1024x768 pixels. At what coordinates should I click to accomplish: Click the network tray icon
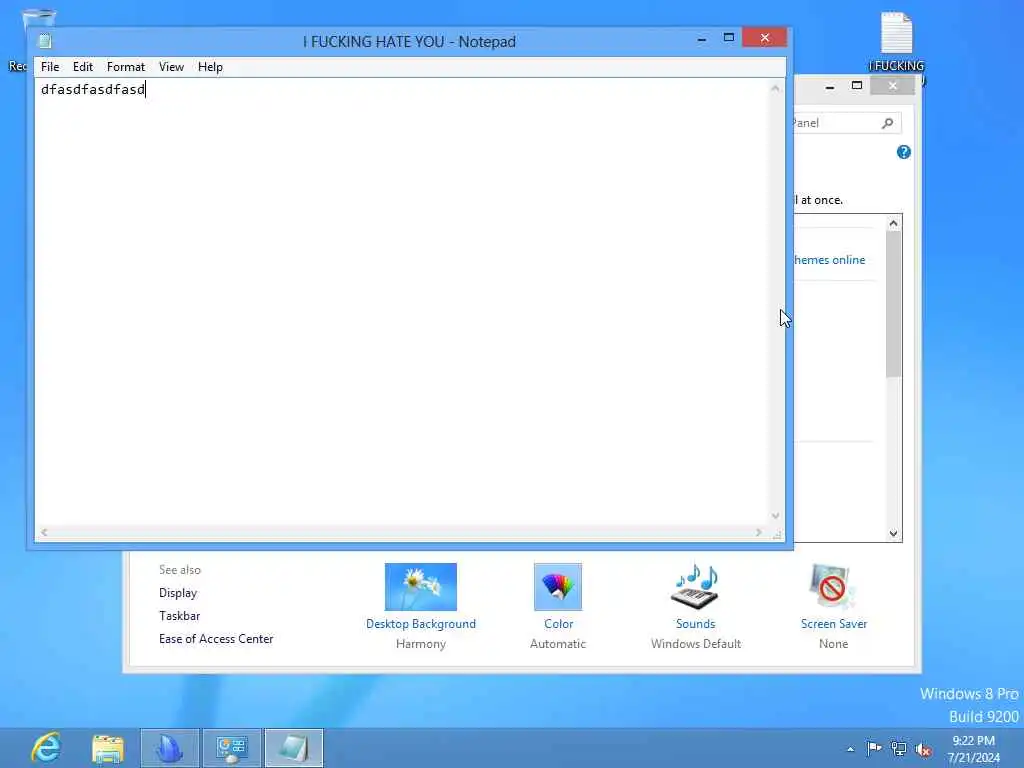(899, 749)
